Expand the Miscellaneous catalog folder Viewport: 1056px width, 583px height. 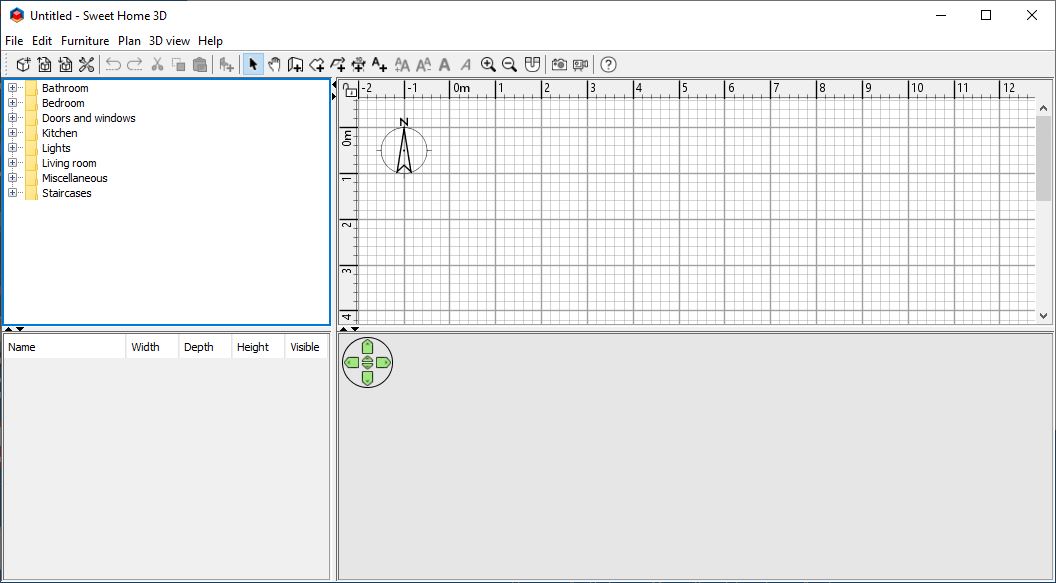(x=12, y=178)
